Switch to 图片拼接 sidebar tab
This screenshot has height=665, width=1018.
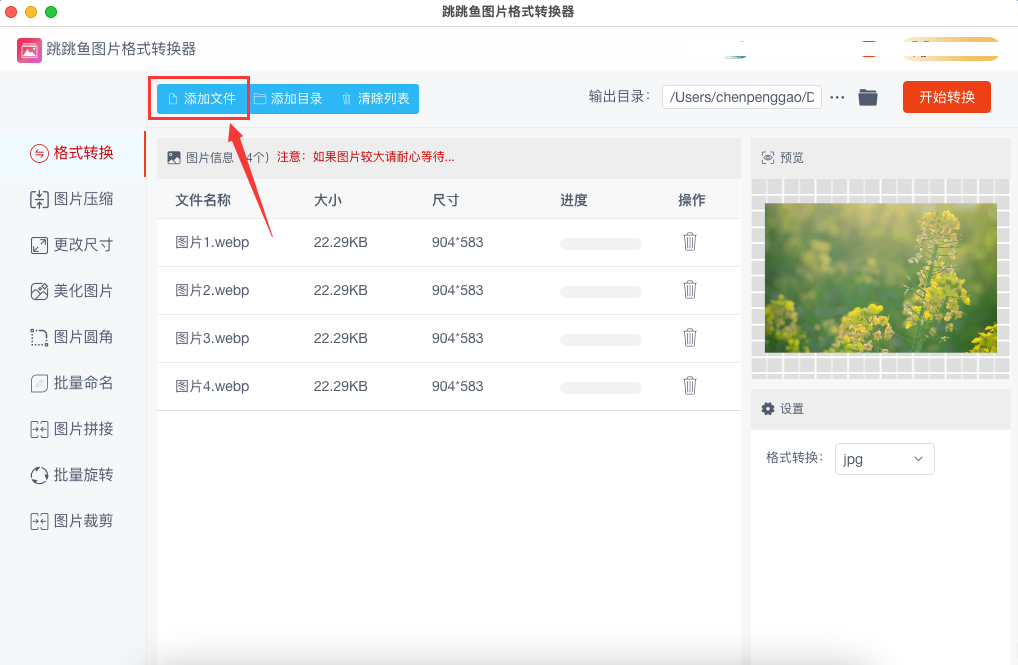click(x=72, y=429)
